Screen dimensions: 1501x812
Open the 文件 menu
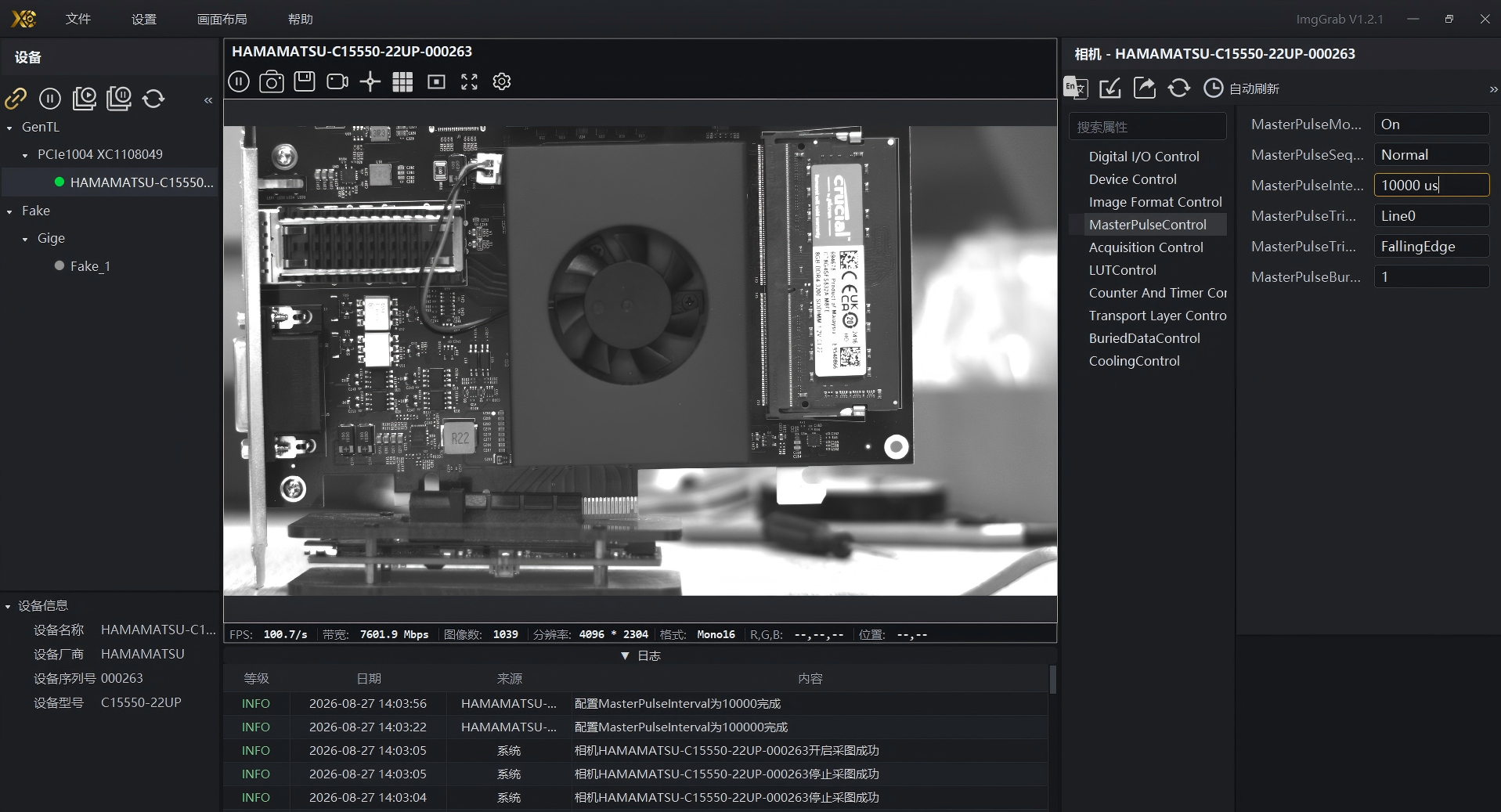tap(78, 19)
